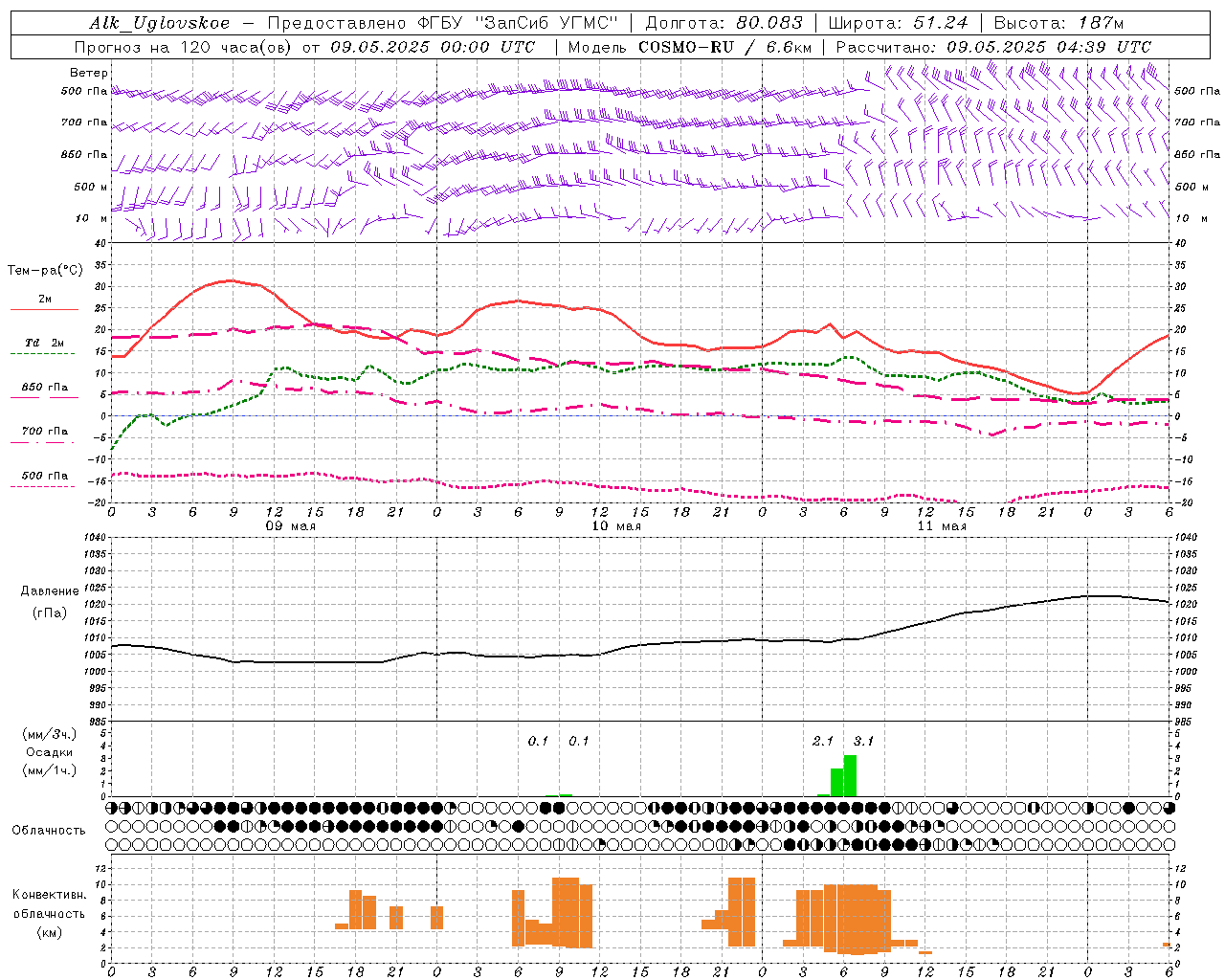Click the 850 гПа temperature legend entry
Viewport: 1225px width, 980px height.
click(44, 390)
